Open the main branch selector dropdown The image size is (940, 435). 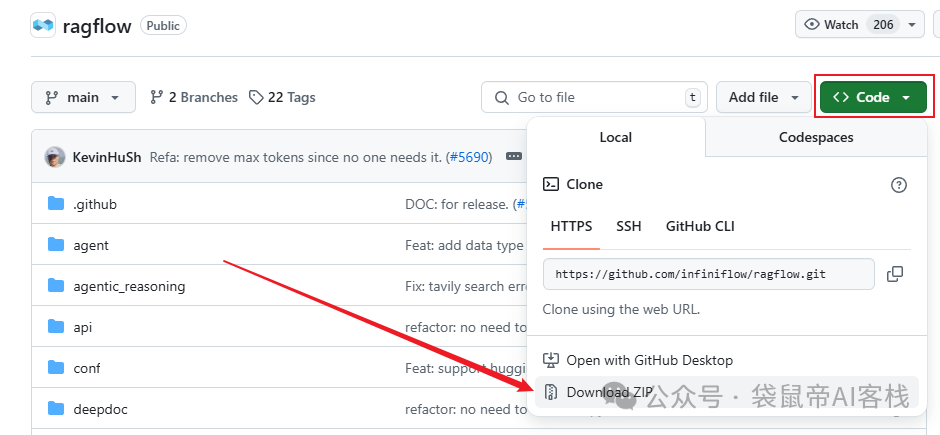click(x=83, y=97)
